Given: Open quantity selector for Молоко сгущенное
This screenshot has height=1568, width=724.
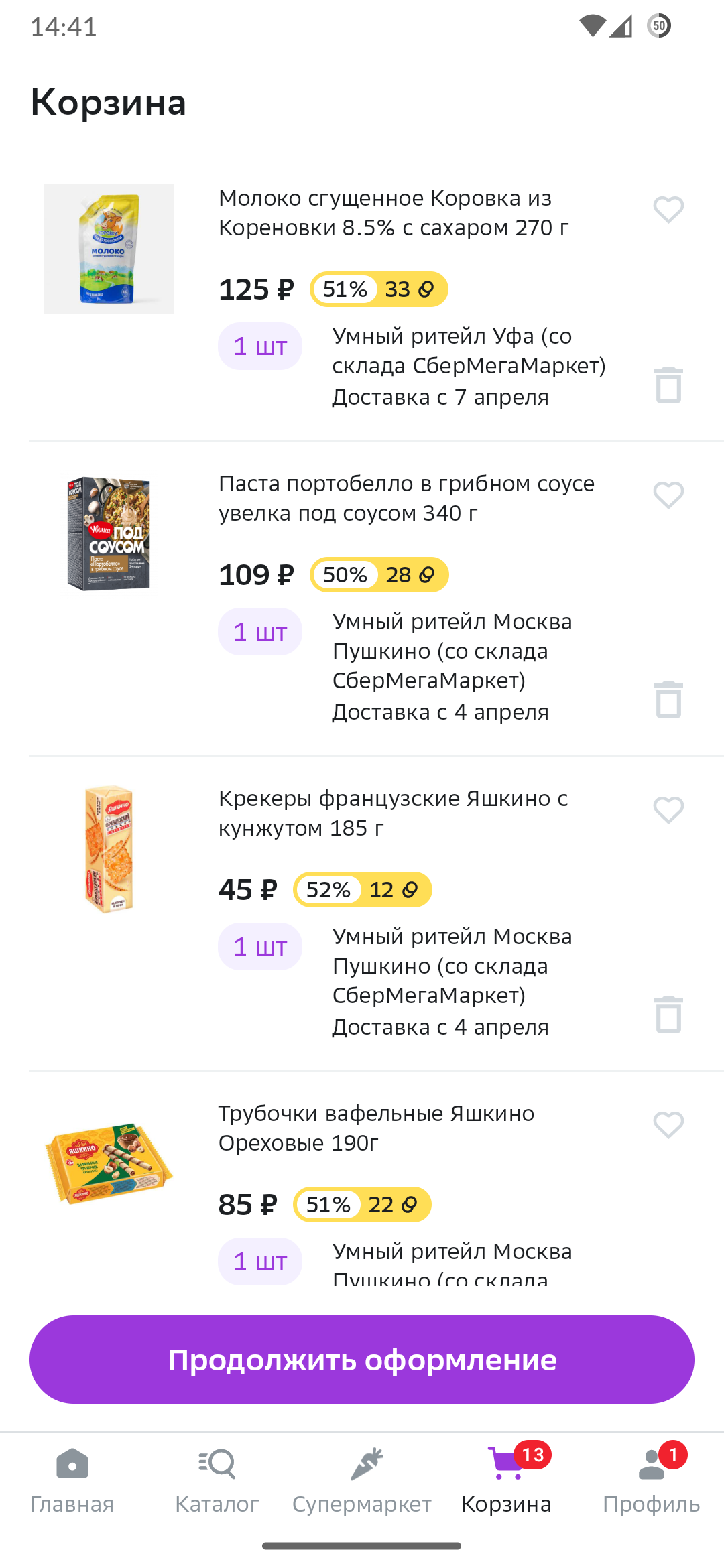Looking at the screenshot, I should pyautogui.click(x=260, y=346).
